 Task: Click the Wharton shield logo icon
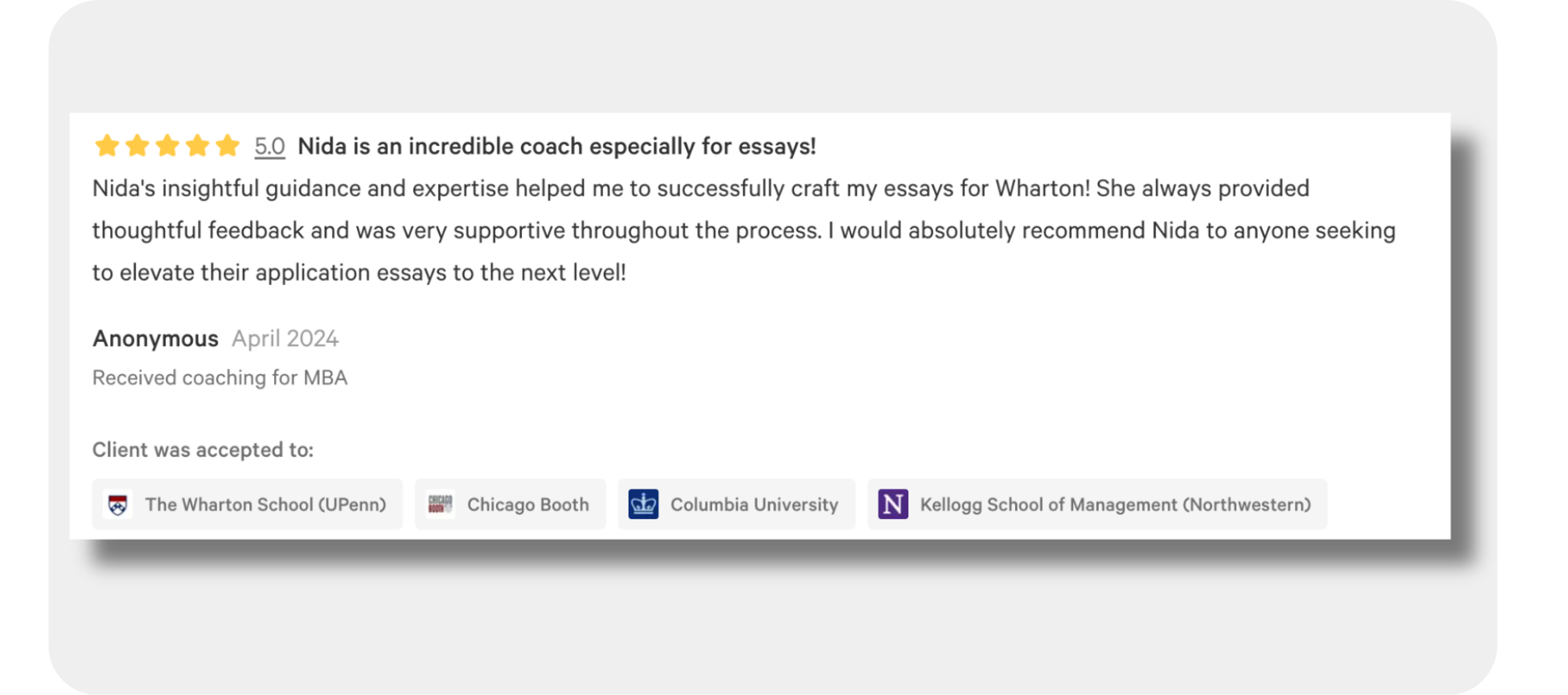(x=118, y=504)
